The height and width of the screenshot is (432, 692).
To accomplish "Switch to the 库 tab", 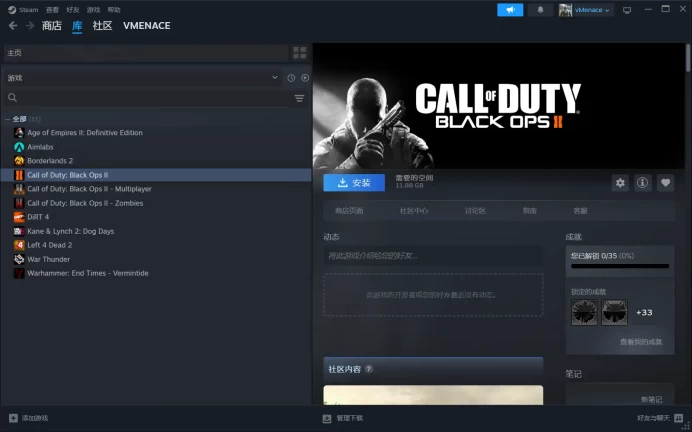I will coord(77,26).
